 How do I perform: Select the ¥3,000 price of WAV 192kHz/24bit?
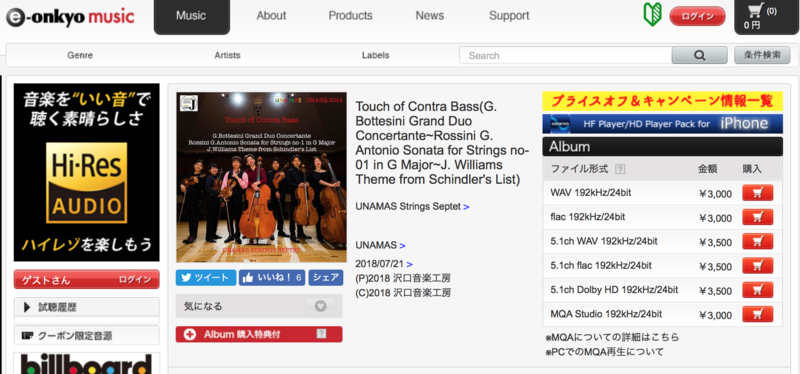coord(715,194)
